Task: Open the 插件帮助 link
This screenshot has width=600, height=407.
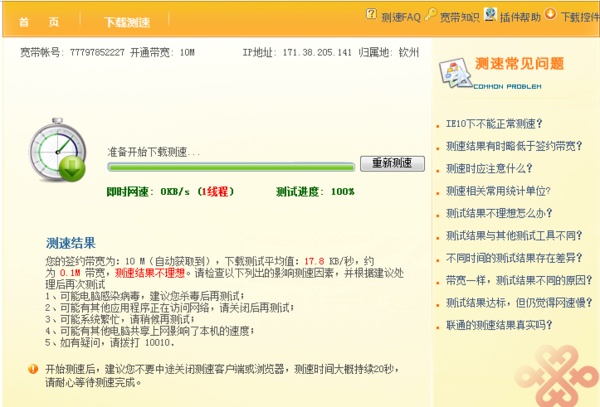Action: click(x=520, y=17)
